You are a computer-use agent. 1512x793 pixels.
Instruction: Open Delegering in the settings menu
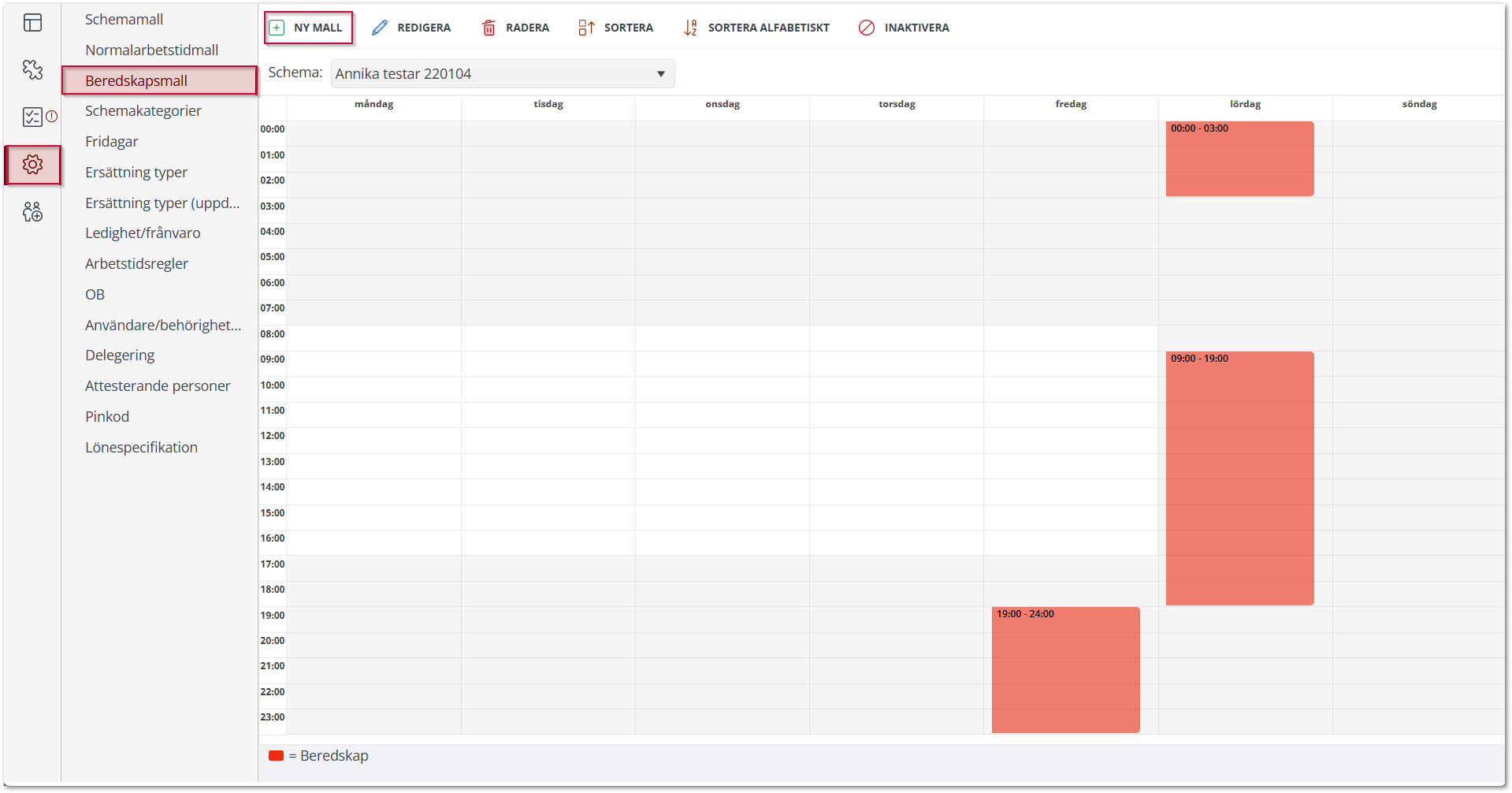click(x=120, y=356)
